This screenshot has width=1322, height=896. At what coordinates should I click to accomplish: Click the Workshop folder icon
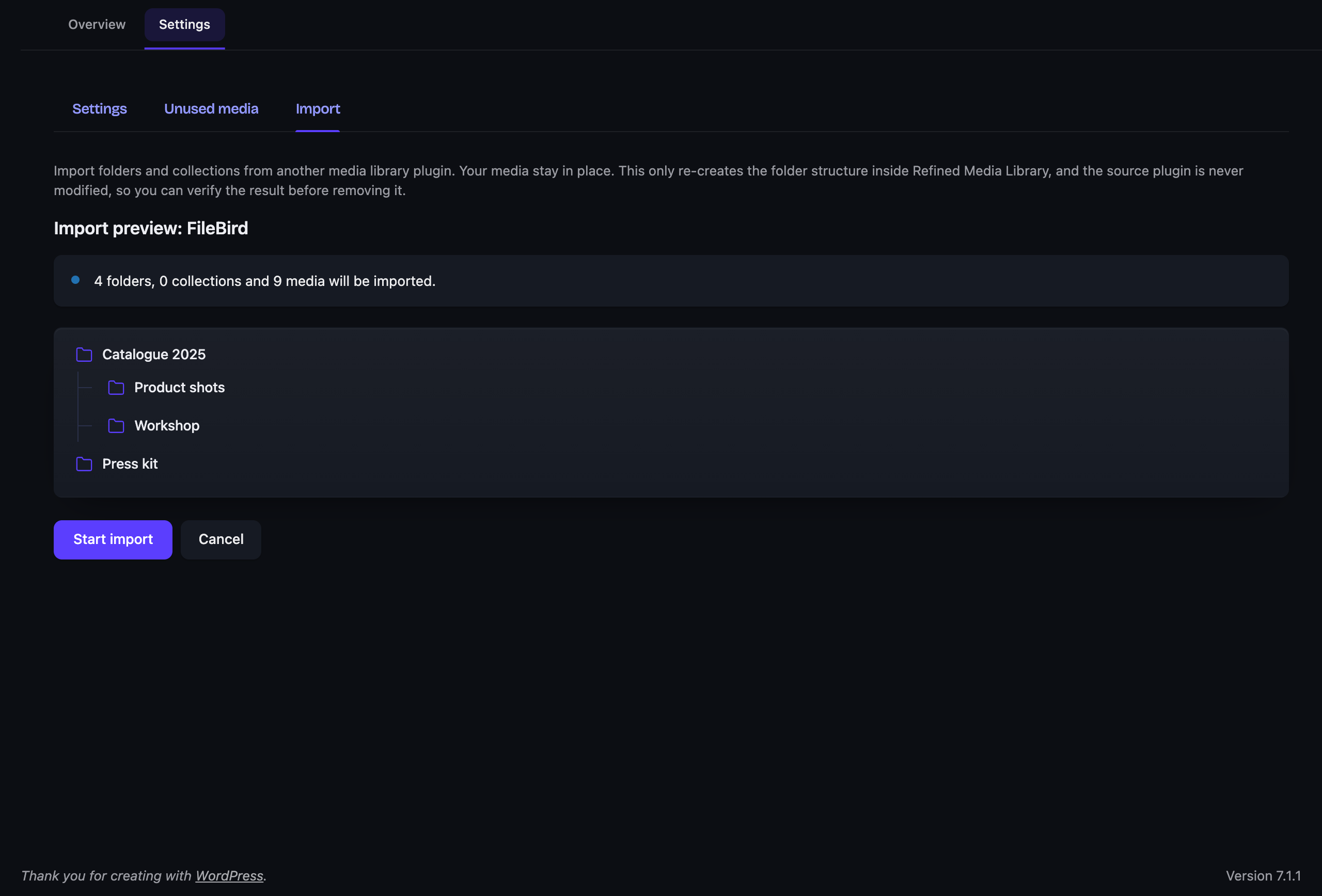click(116, 426)
